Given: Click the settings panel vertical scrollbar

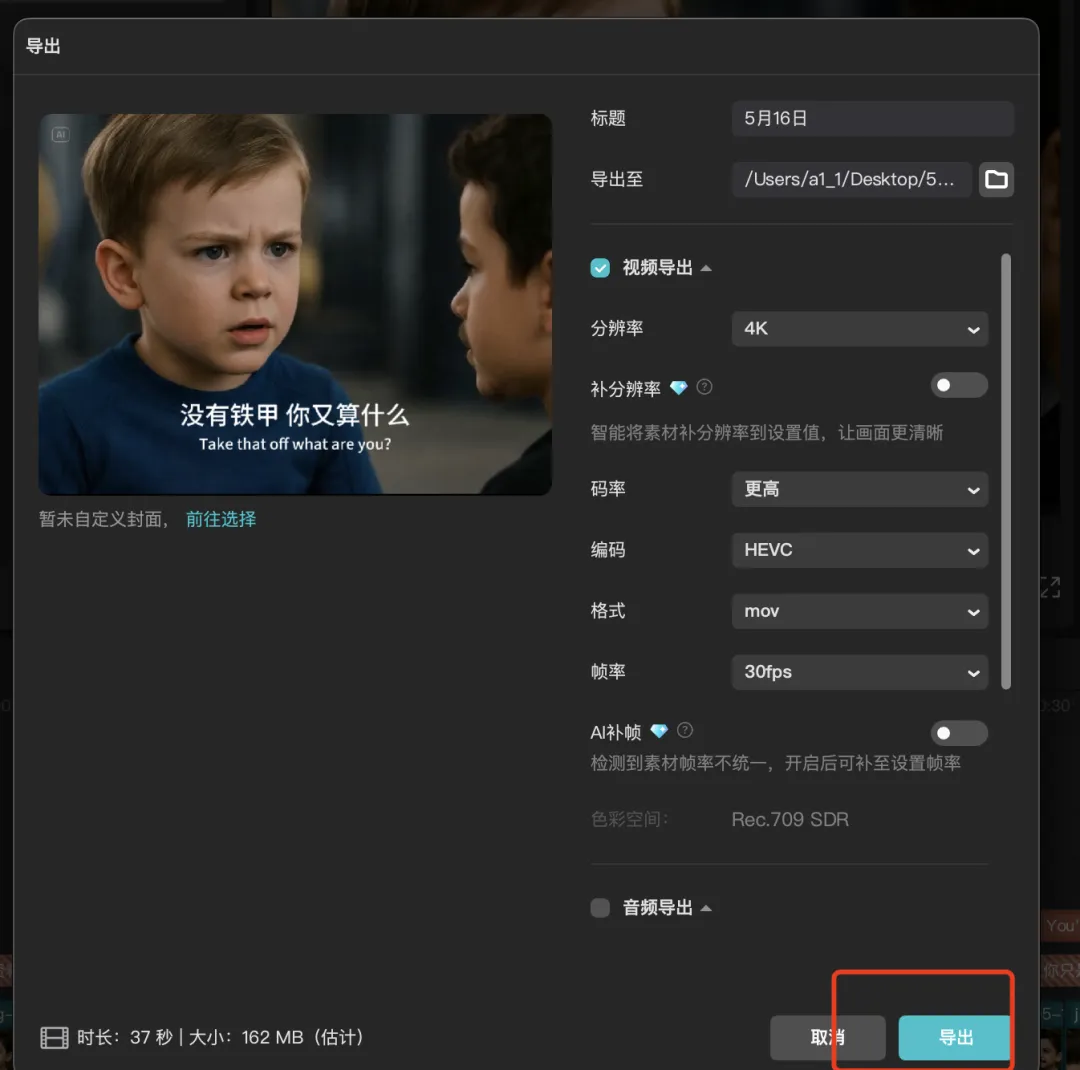Looking at the screenshot, I should click(x=1006, y=471).
